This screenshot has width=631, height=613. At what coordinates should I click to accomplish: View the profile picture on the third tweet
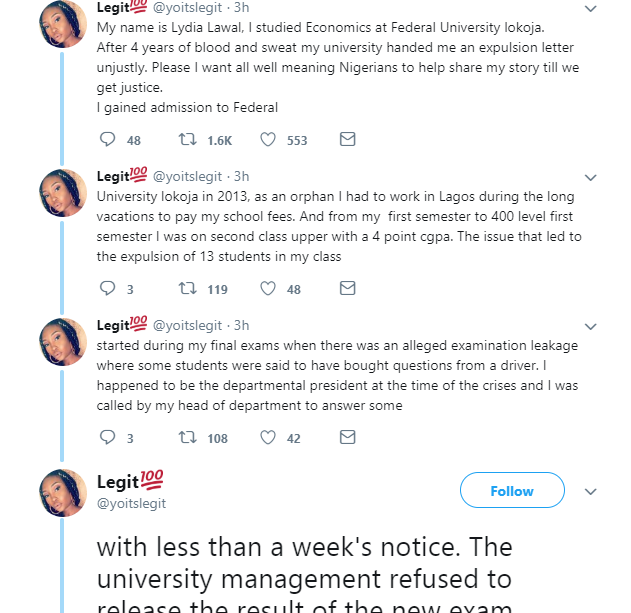coord(62,342)
